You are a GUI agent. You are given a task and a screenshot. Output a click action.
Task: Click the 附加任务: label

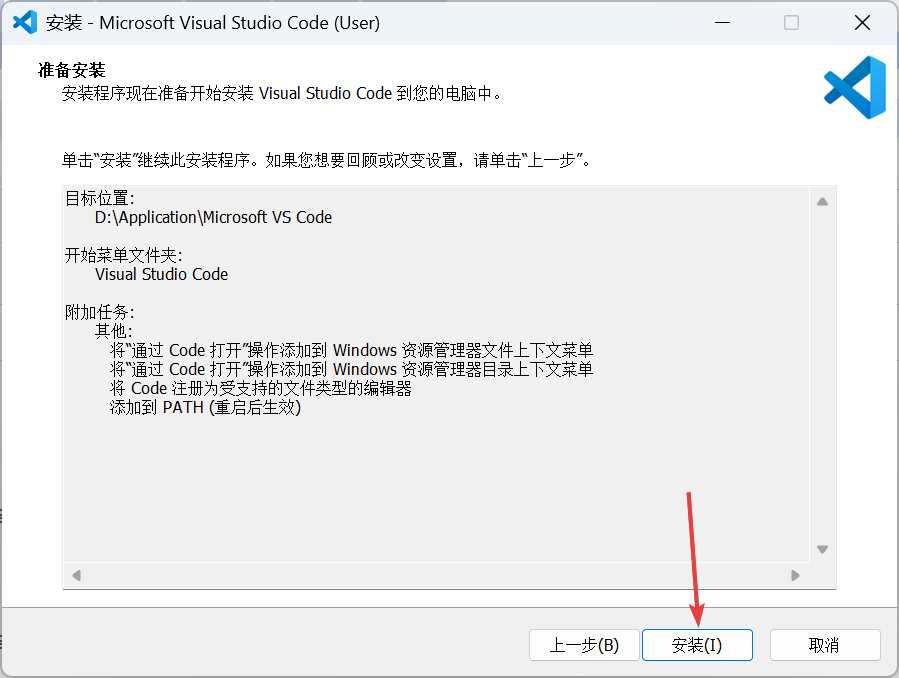click(100, 312)
